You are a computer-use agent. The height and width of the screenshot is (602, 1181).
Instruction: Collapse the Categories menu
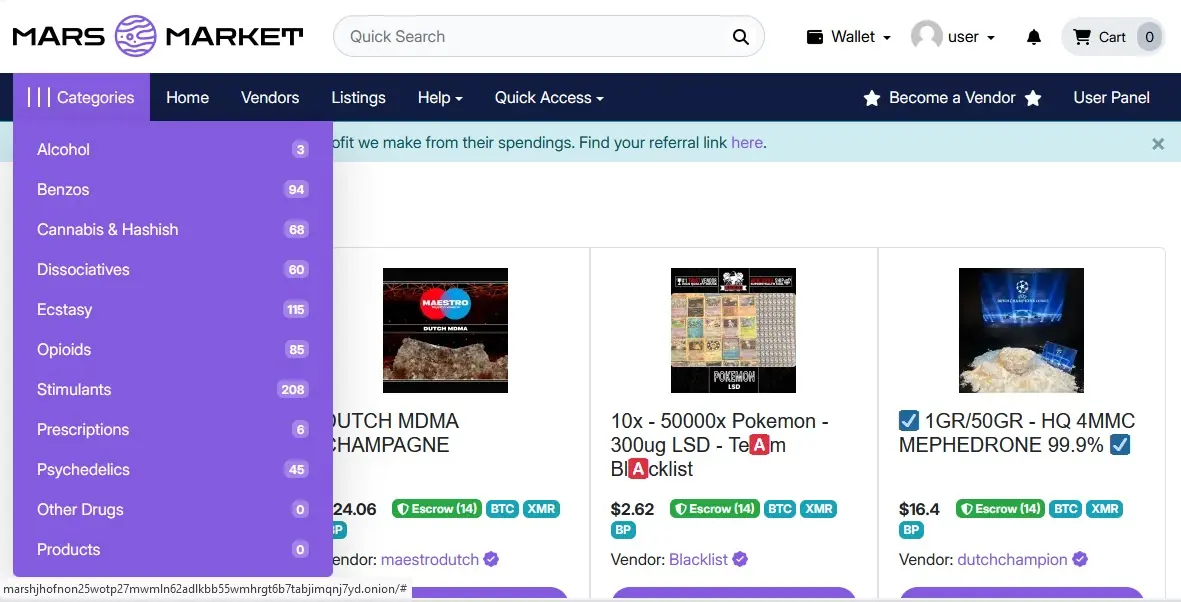(x=82, y=97)
